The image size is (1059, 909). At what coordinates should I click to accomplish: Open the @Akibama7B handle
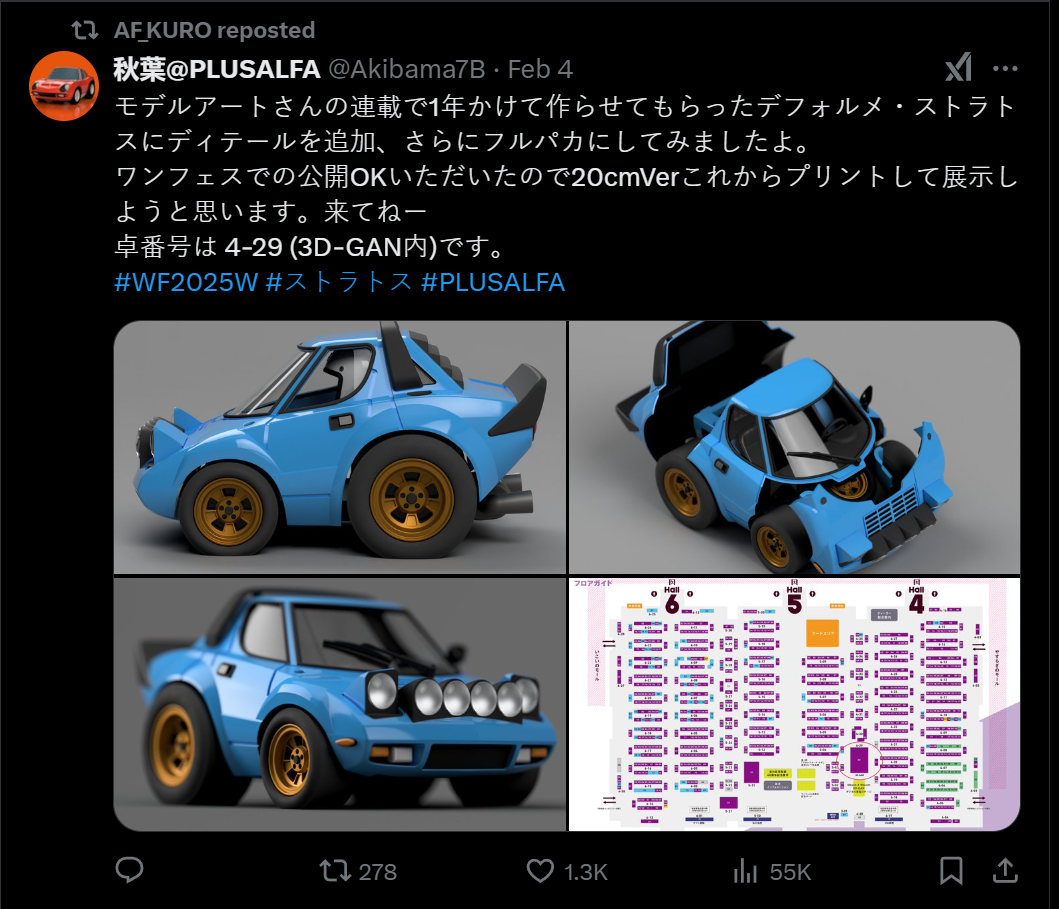(407, 69)
